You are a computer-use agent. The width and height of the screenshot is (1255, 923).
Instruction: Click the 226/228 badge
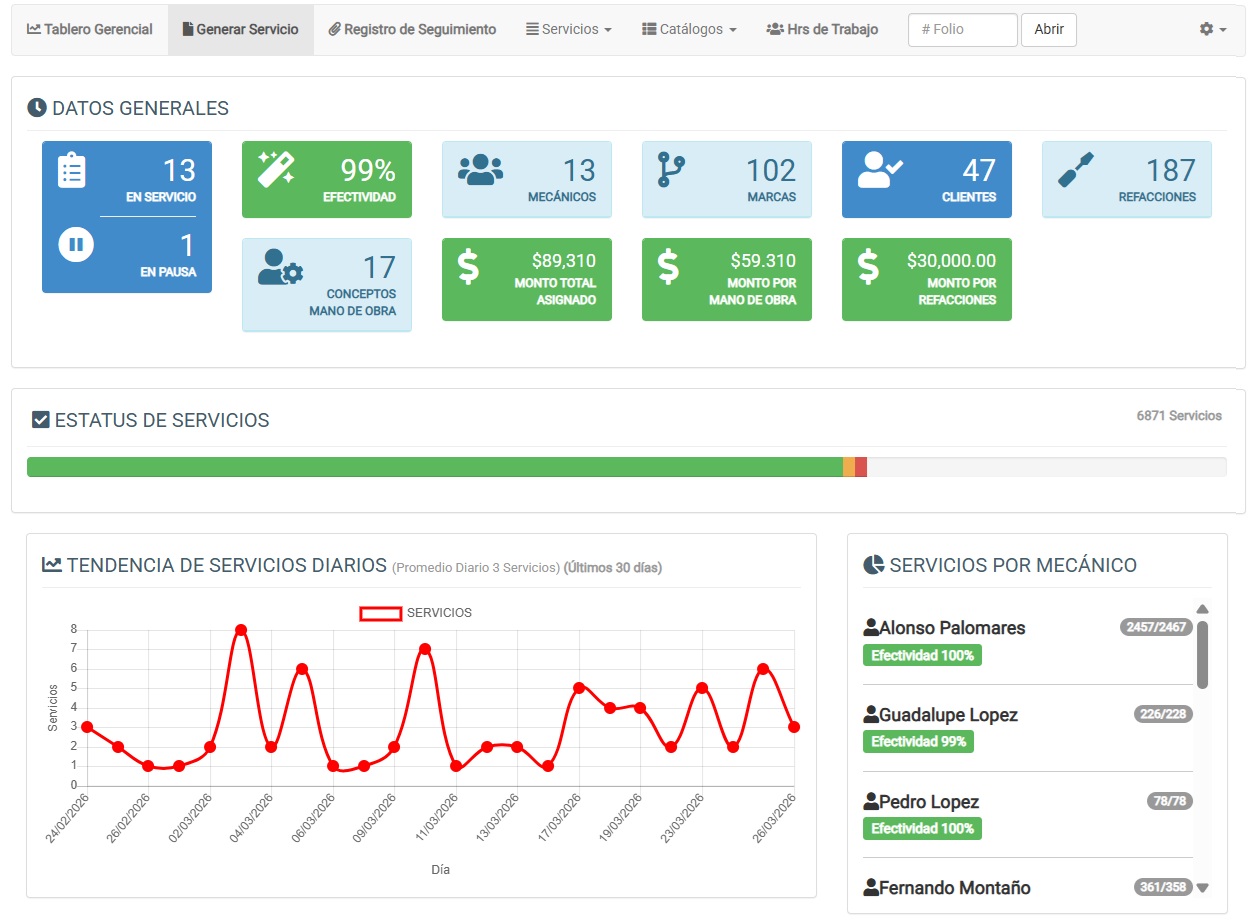click(x=1163, y=714)
